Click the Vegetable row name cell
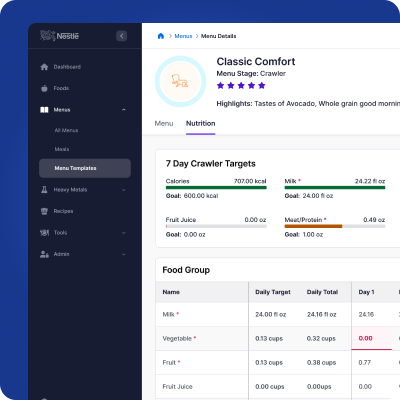This screenshot has height=400, width=400. pos(202,338)
